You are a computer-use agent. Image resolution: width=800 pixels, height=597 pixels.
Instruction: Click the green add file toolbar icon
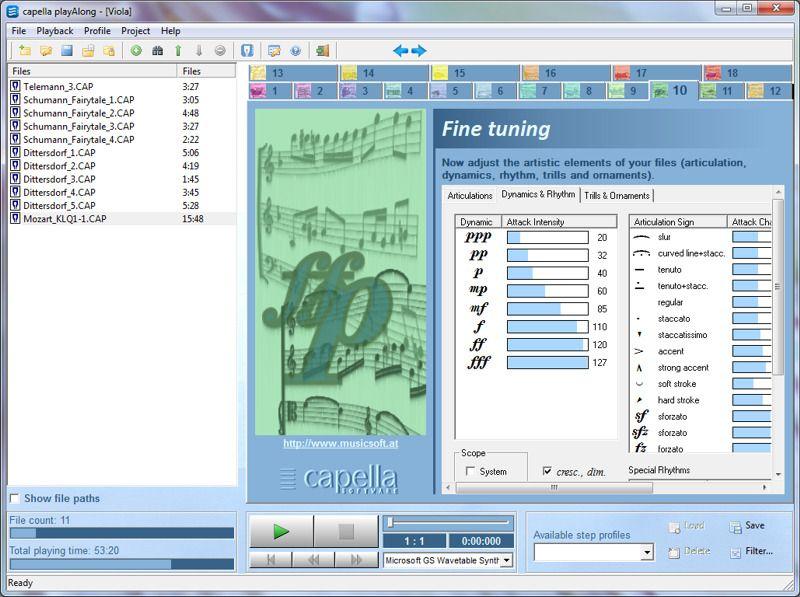(x=136, y=51)
